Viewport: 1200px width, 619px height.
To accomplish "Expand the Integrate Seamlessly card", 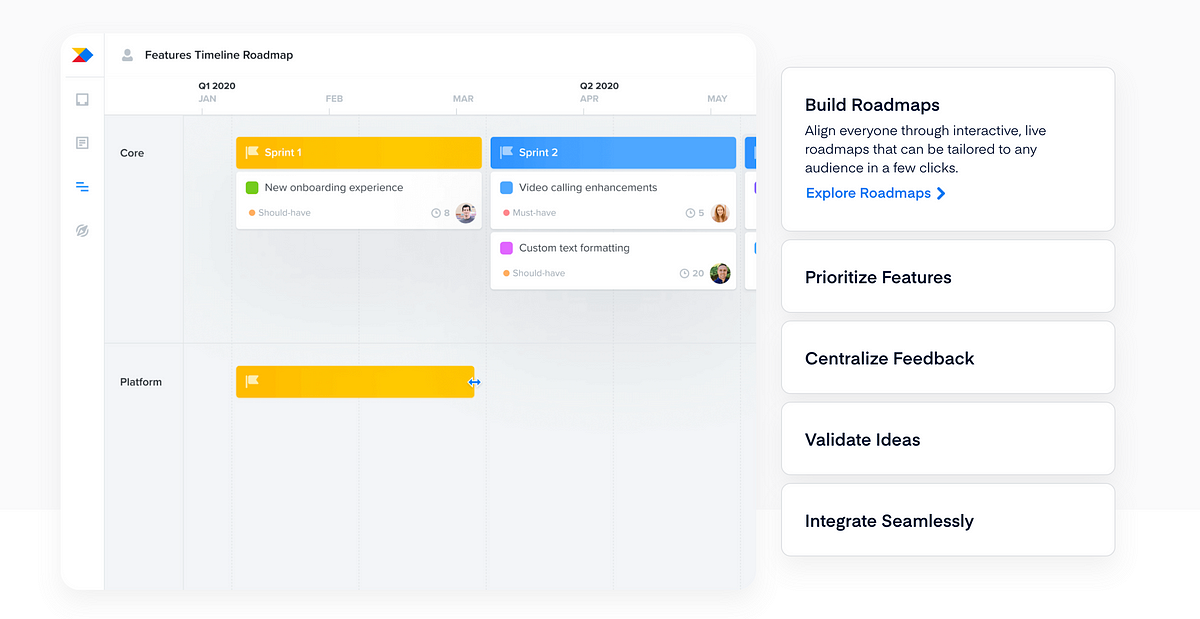I will [947, 520].
